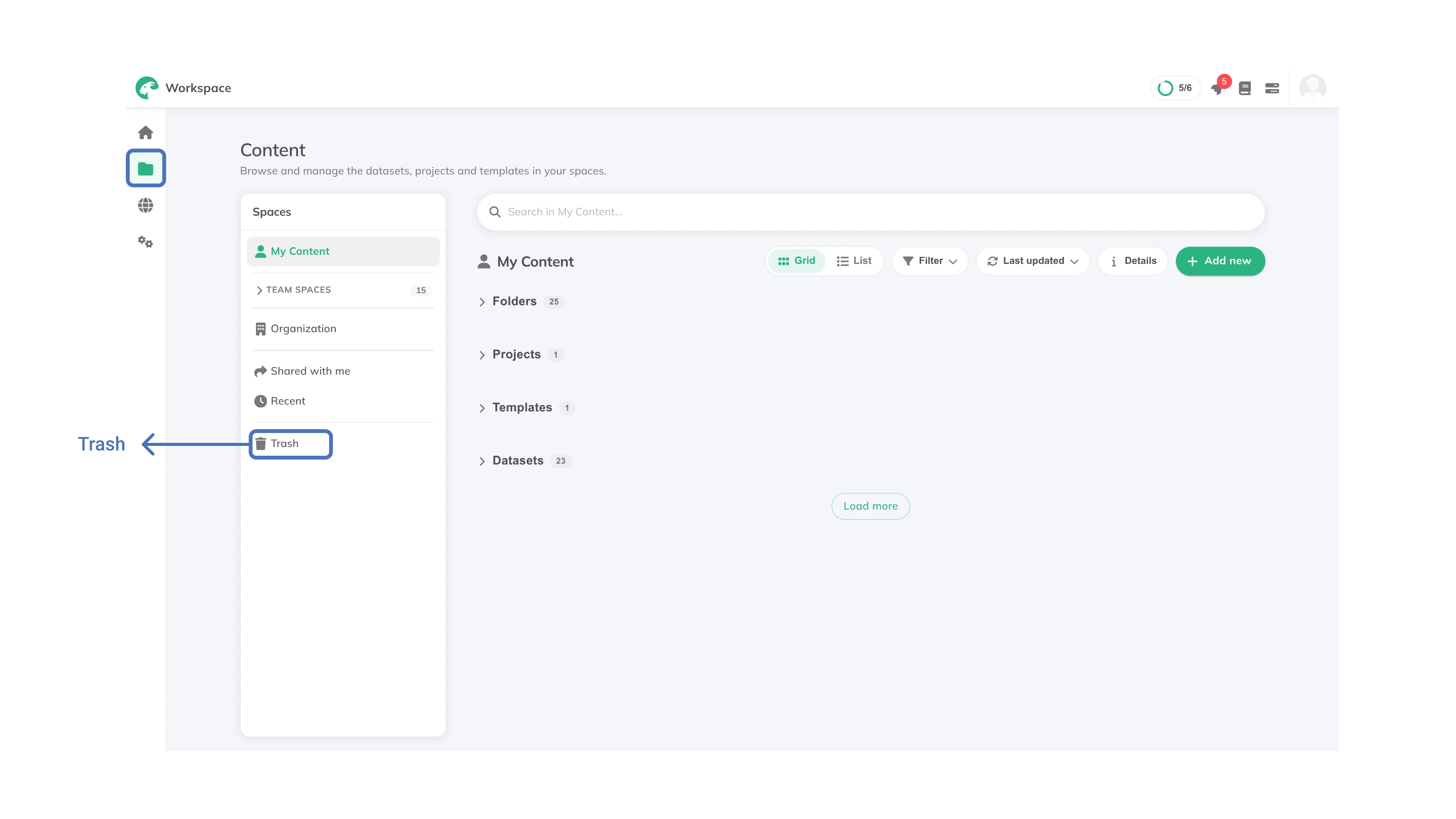Open the Filter dropdown

click(x=930, y=261)
